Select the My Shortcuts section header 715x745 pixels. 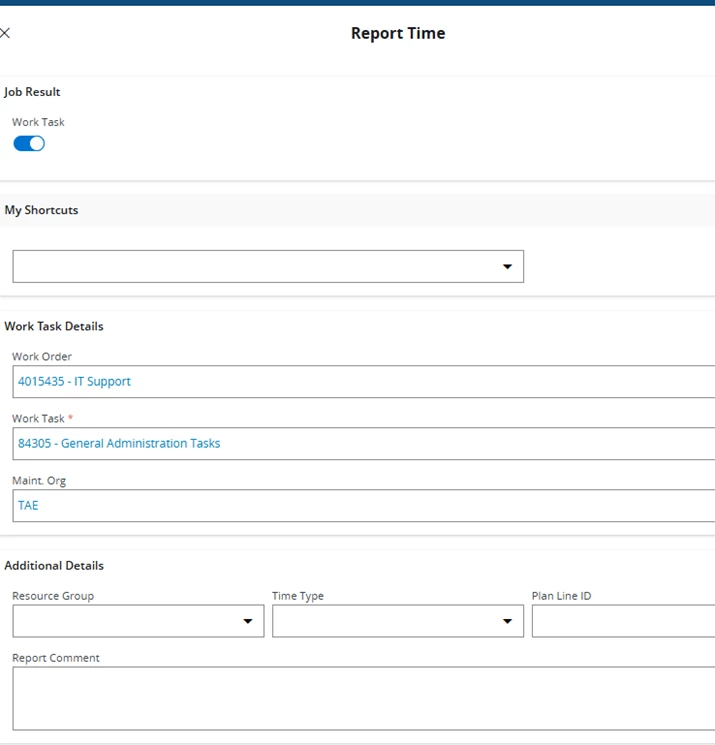(x=41, y=210)
